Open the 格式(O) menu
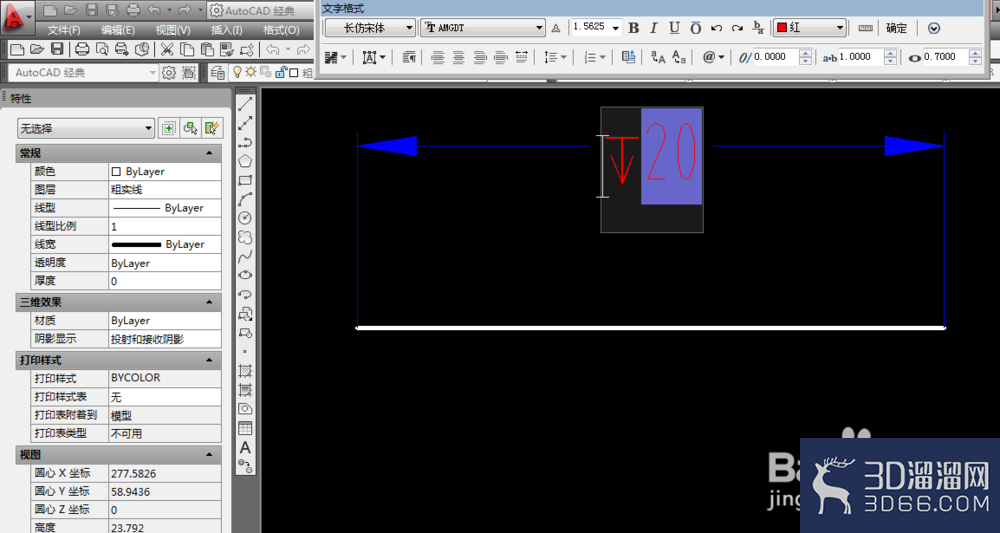1000x533 pixels. (x=281, y=30)
